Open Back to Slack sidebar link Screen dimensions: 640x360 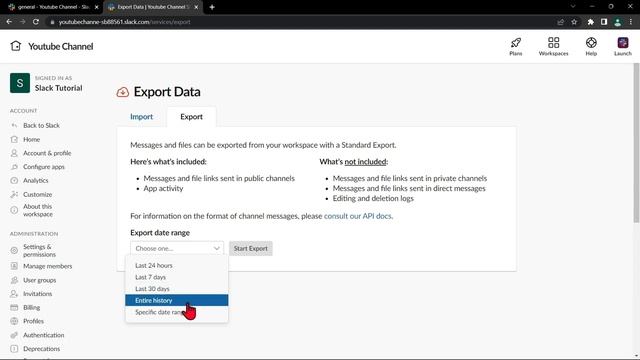(41, 125)
